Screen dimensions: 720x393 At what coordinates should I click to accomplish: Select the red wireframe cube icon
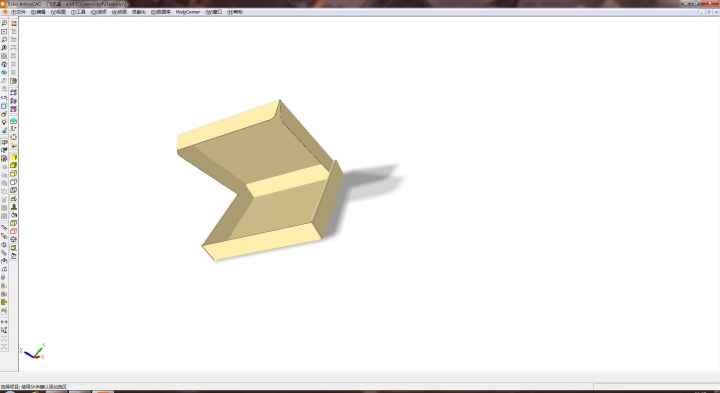click(13, 231)
